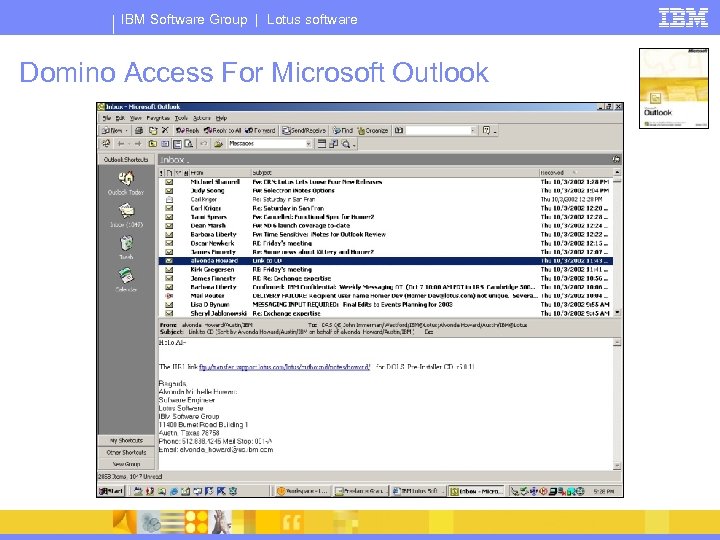720x540 pixels.
Task: Select the Mail Router delivery failure message
Action: 385,296
